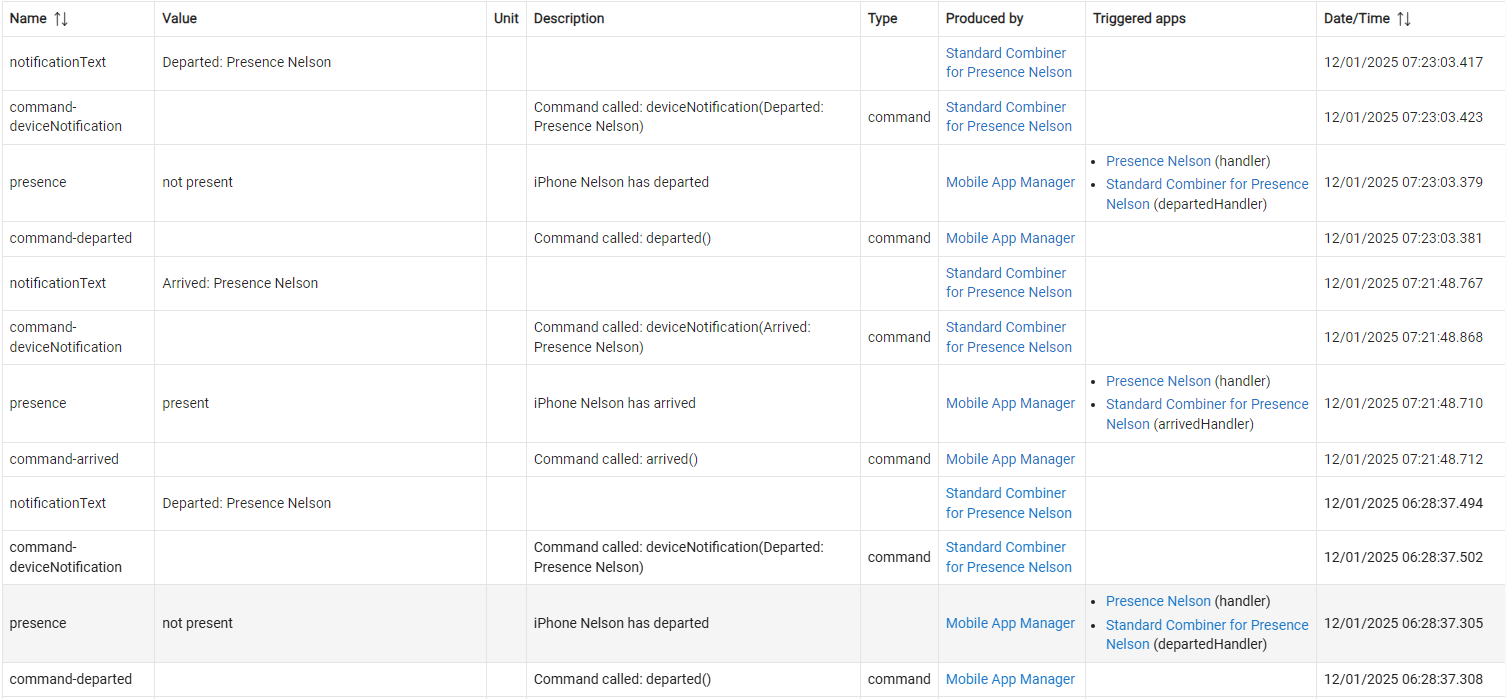Click the sort arrows beside the Name header
The width and height of the screenshot is (1507, 699).
click(61, 19)
